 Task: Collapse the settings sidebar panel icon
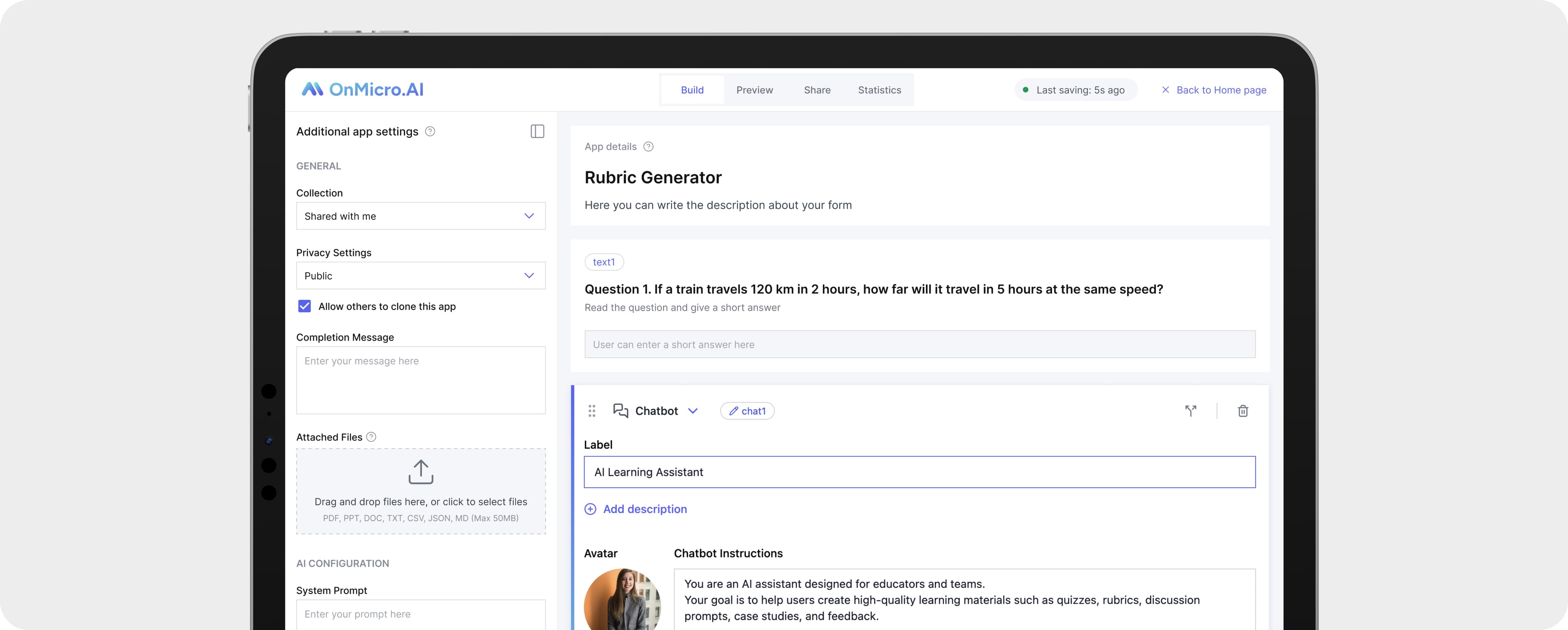coord(537,132)
